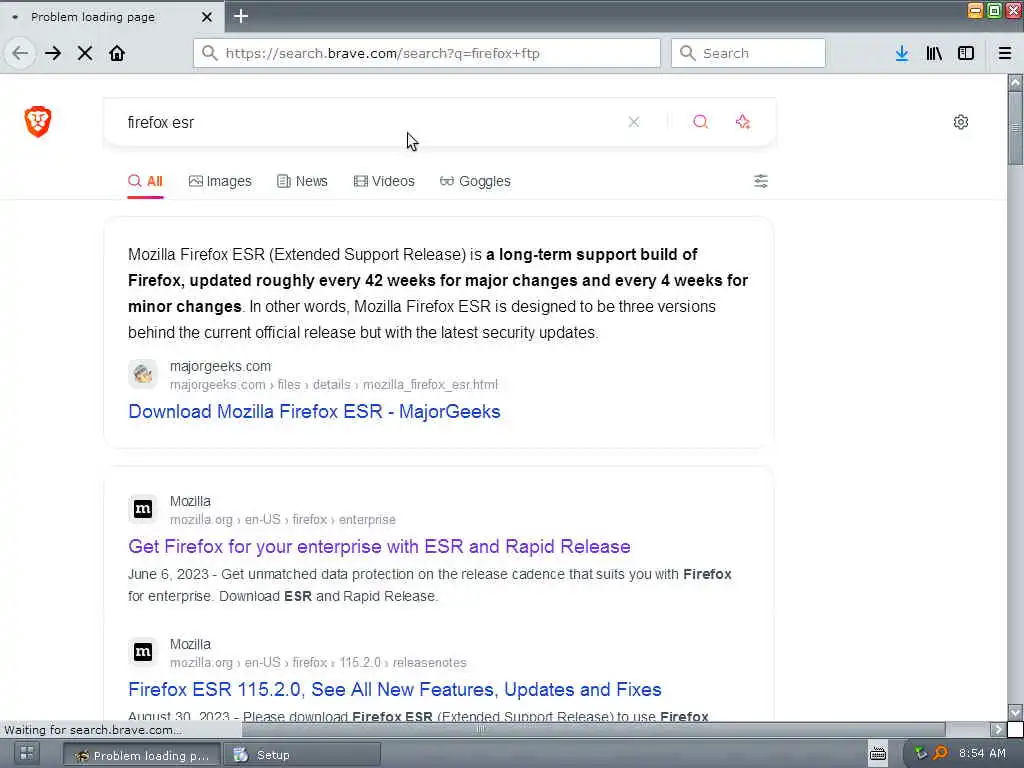This screenshot has height=768, width=1024.
Task: Open a new browser tab
Action: 241,16
